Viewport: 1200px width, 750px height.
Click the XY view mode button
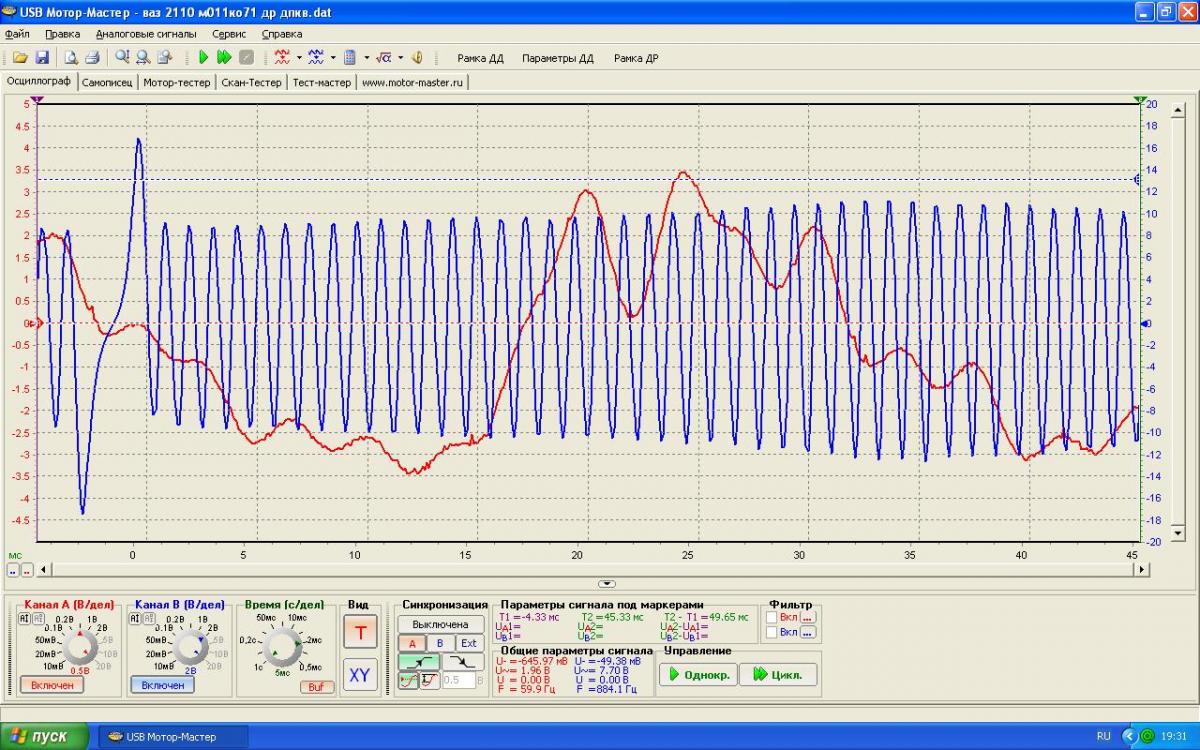[x=359, y=675]
